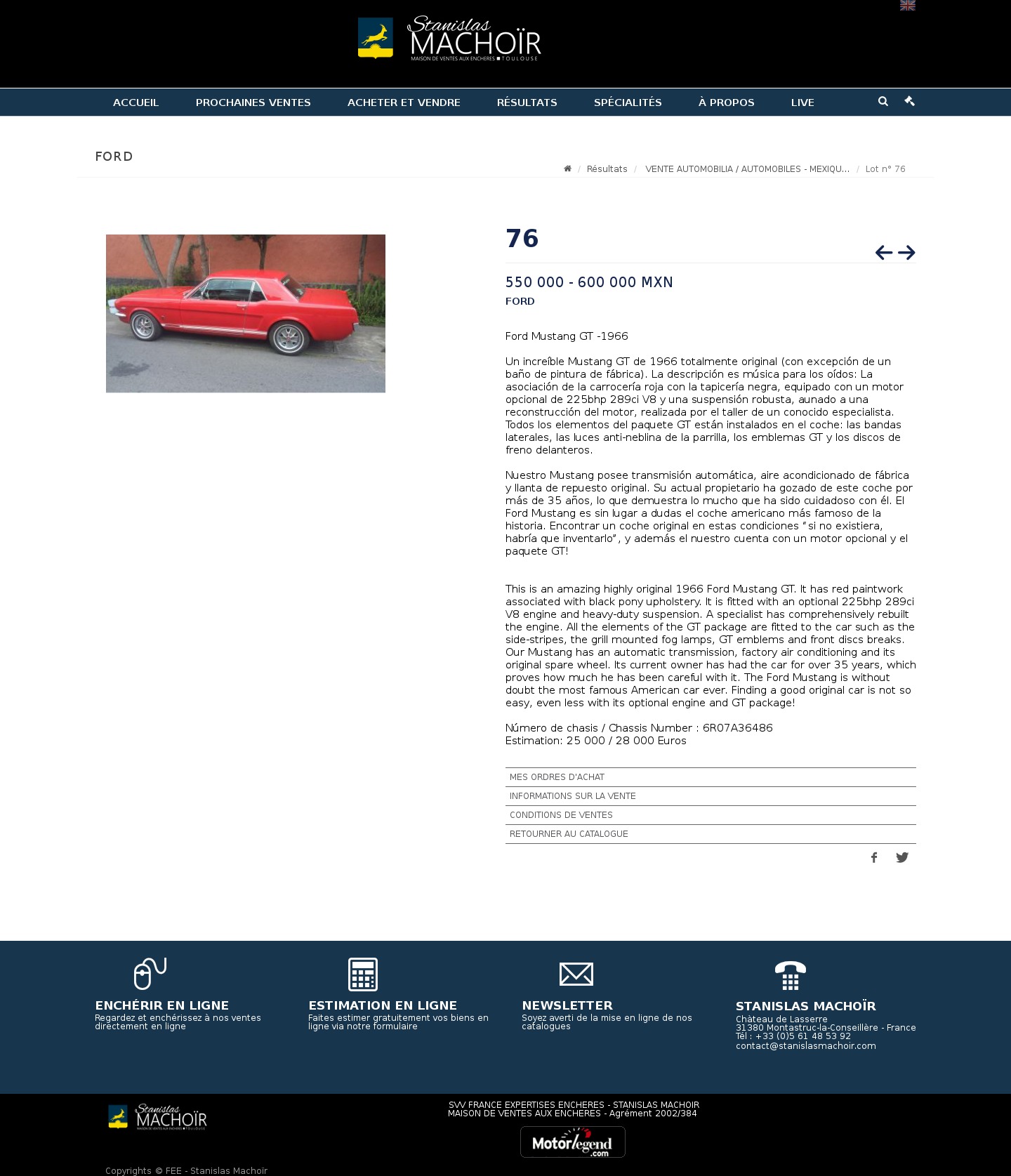This screenshot has height=1176, width=1011.
Task: Switch language via the UK flag icon
Action: [907, 5]
